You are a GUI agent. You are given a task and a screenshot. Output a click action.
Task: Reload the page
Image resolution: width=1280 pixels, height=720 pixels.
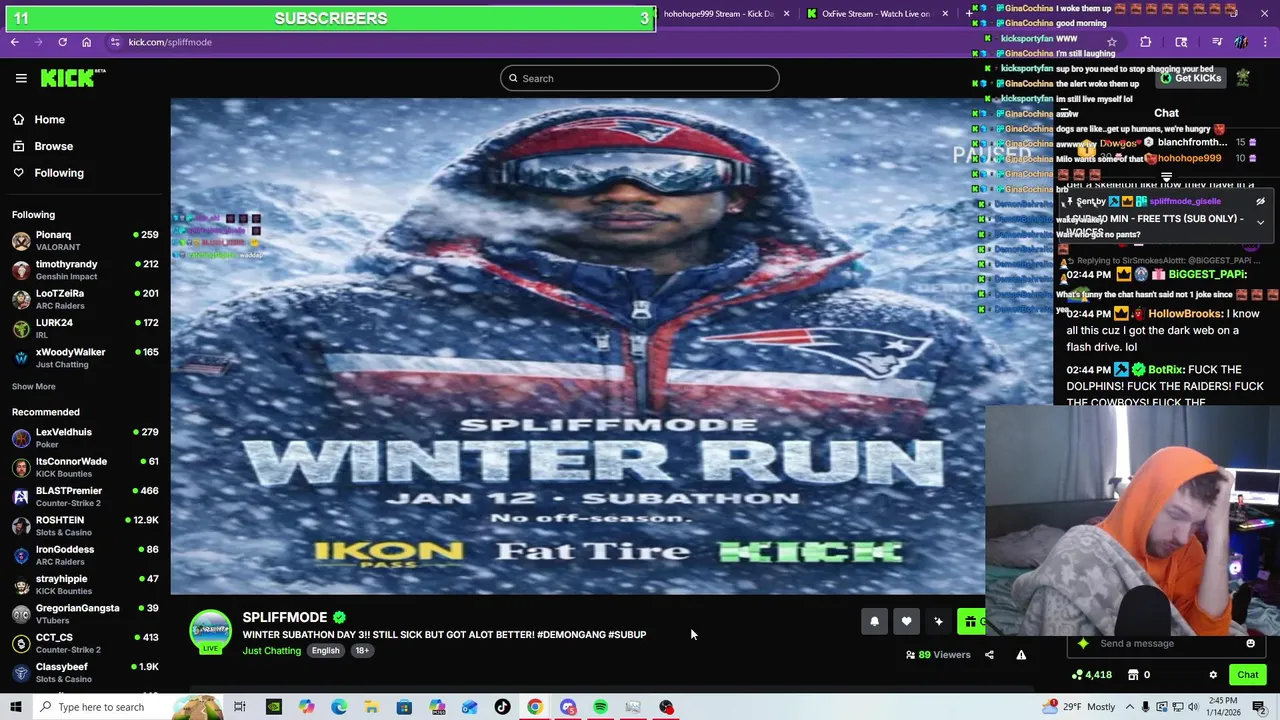(x=62, y=42)
